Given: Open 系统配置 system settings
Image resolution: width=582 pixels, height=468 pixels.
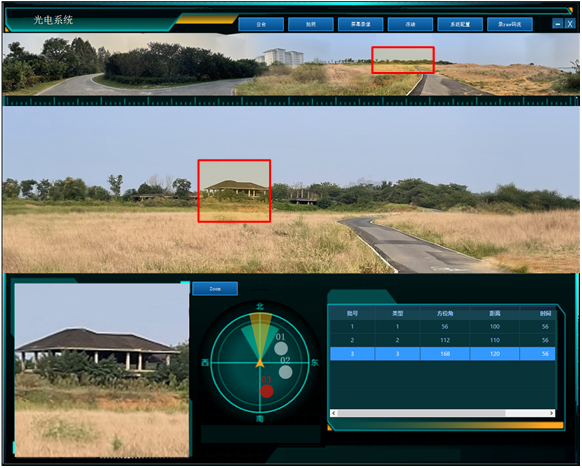Looking at the screenshot, I should tap(460, 24).
